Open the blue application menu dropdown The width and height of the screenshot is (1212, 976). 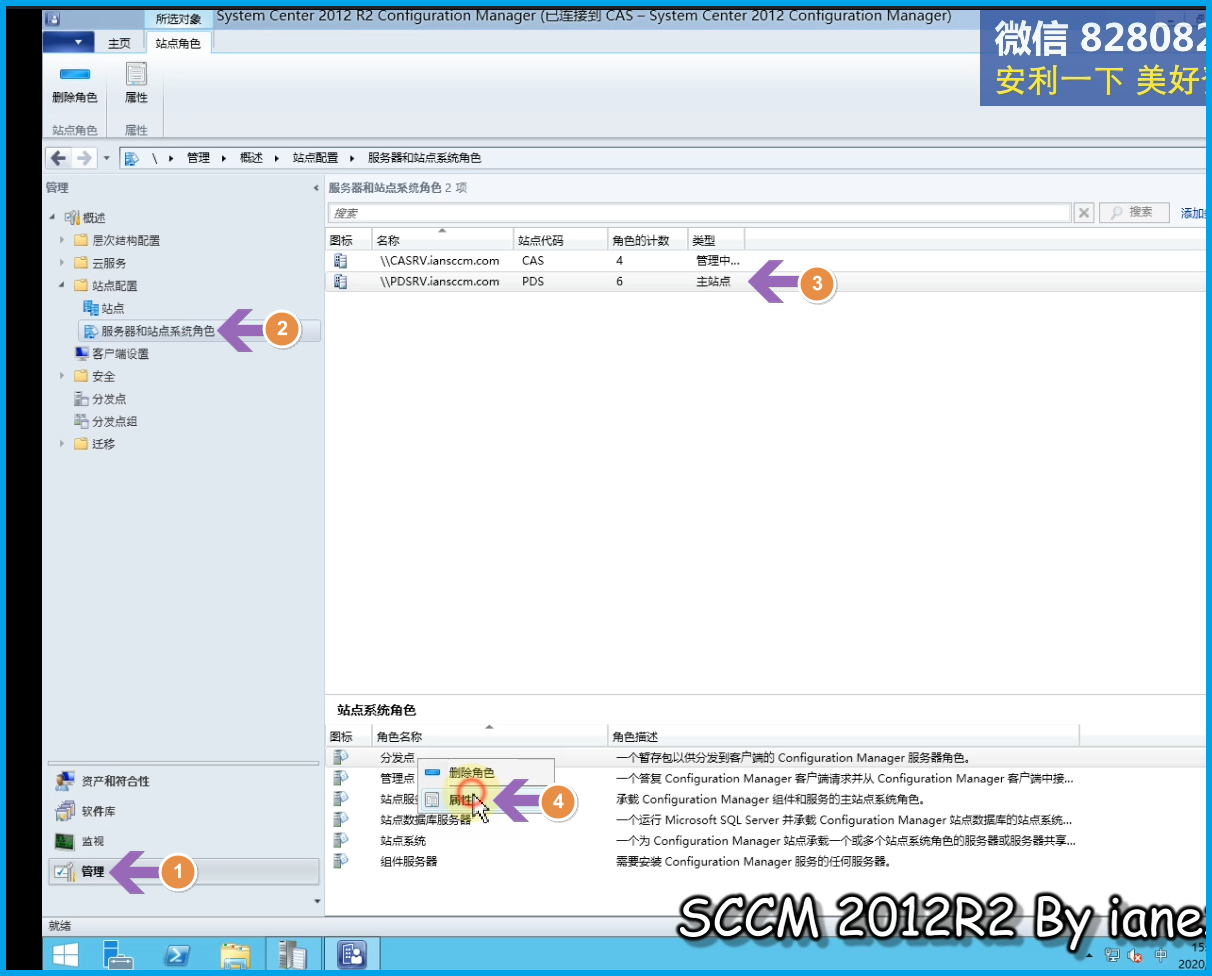[70, 42]
